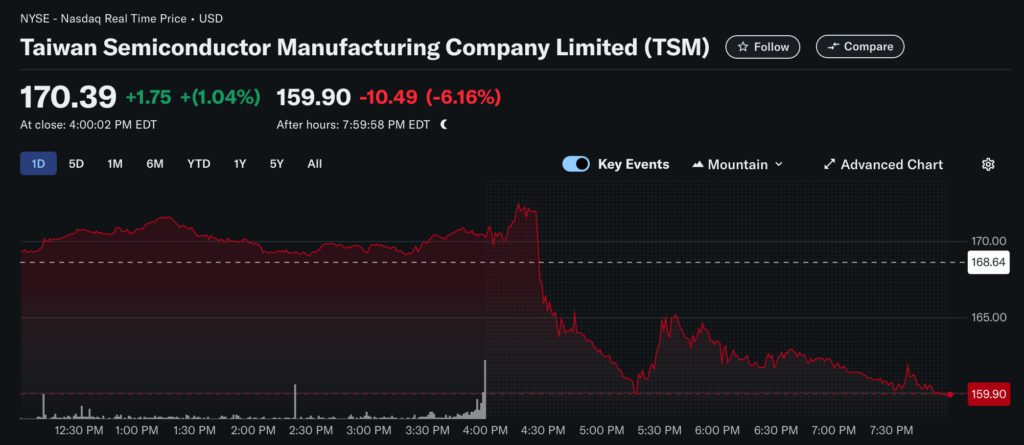Screen dimensions: 1024x445
Task: Click the Key Events label text
Action: tap(633, 164)
